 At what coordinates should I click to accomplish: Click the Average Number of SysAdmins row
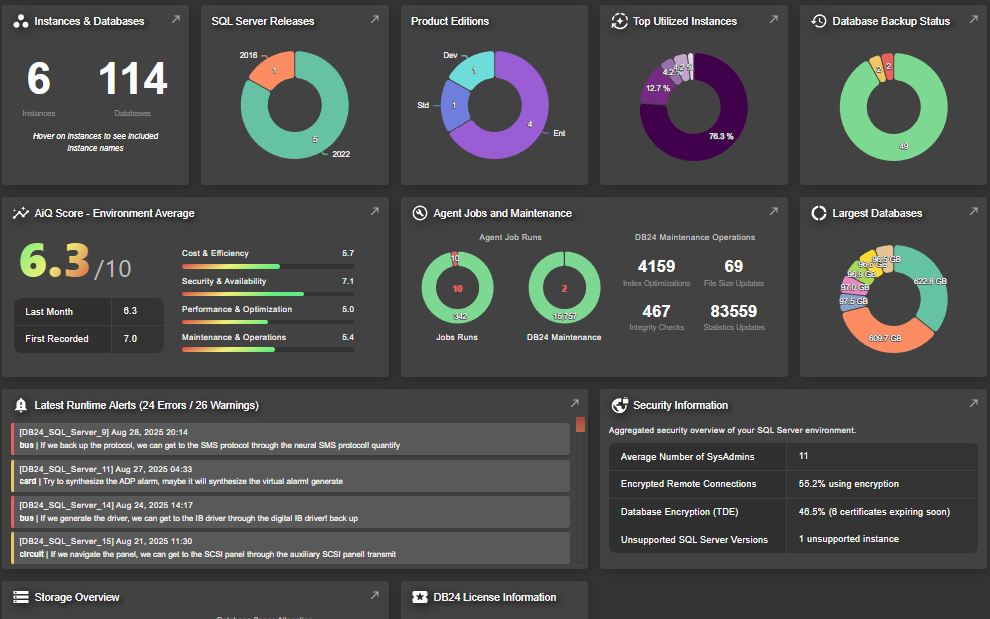click(793, 457)
